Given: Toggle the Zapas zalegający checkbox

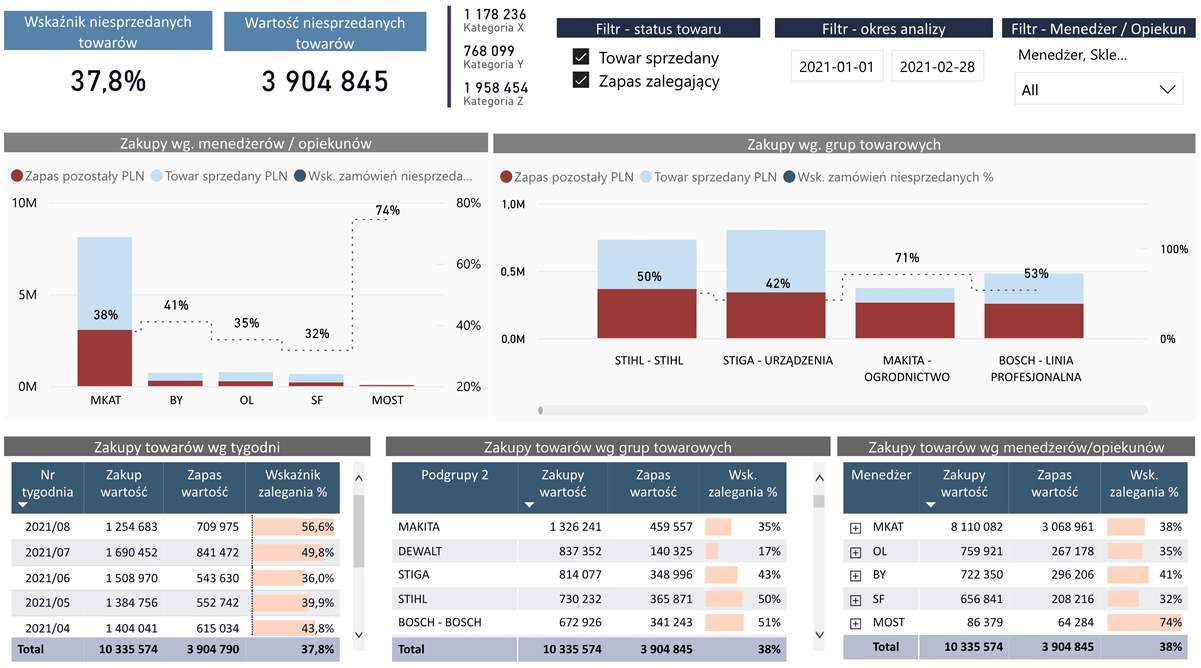Looking at the screenshot, I should click(581, 81).
